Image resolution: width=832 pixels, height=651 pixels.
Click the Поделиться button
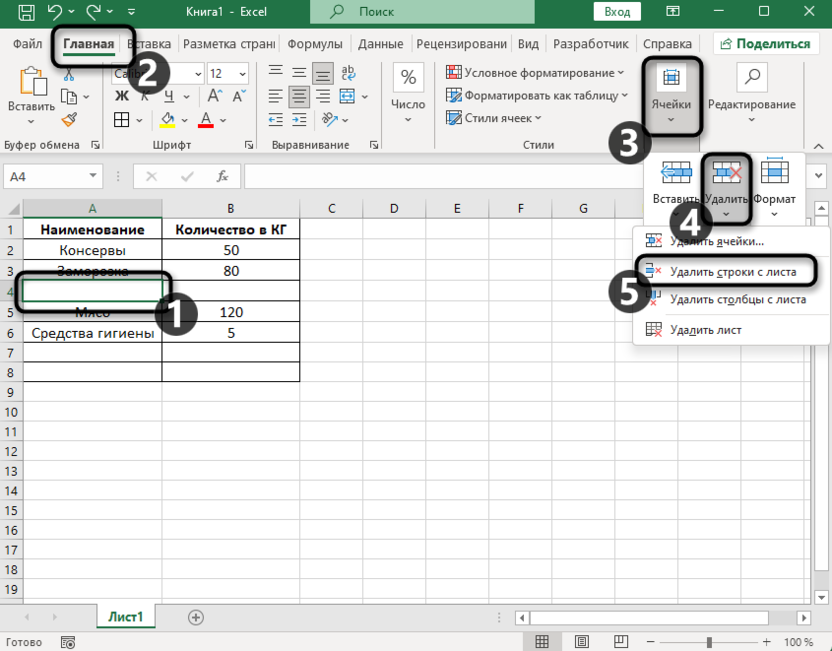point(765,44)
